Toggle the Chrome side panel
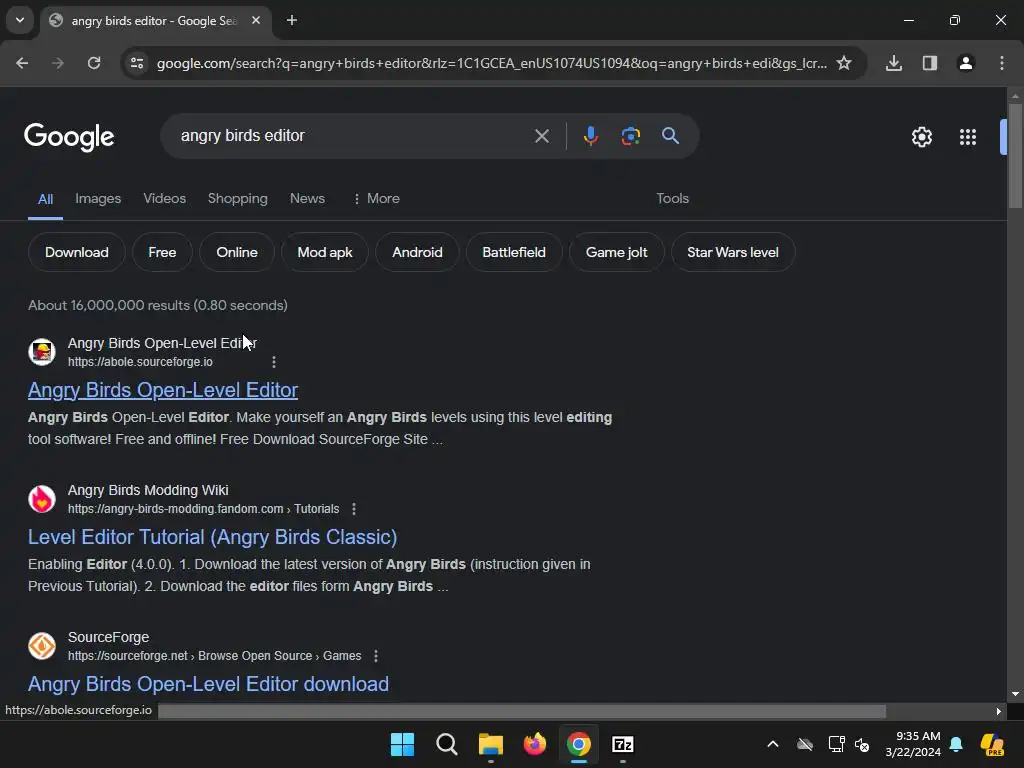Image resolution: width=1024 pixels, height=768 pixels. (930, 63)
